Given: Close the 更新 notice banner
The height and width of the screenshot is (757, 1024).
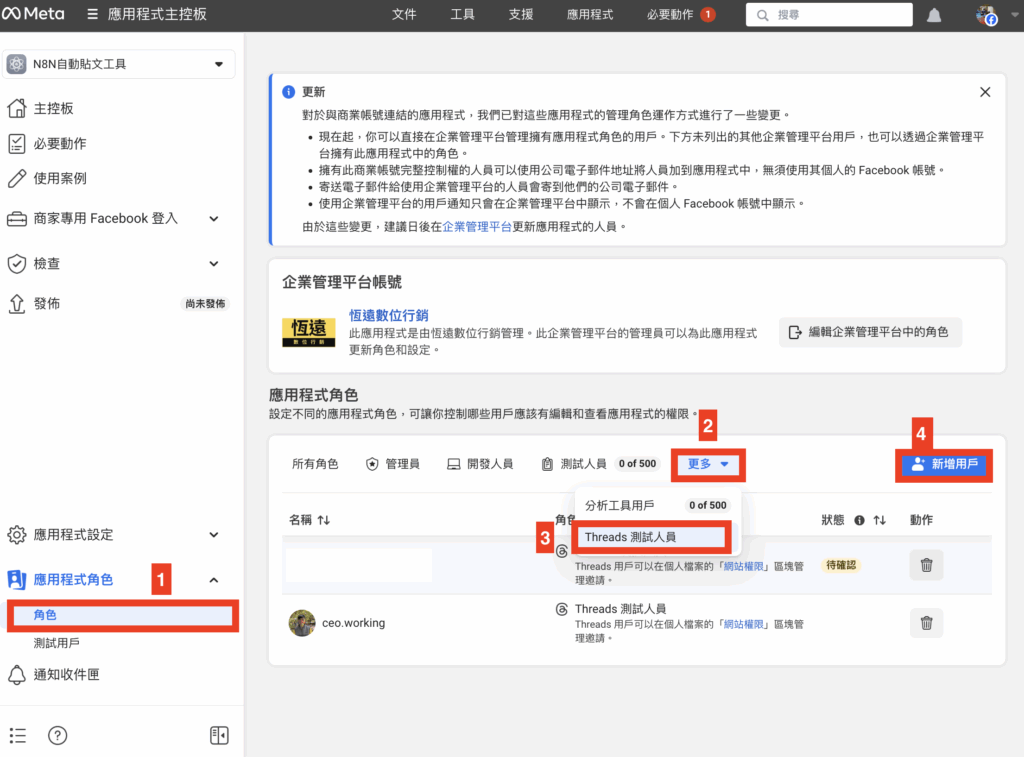Looking at the screenshot, I should pos(985,92).
